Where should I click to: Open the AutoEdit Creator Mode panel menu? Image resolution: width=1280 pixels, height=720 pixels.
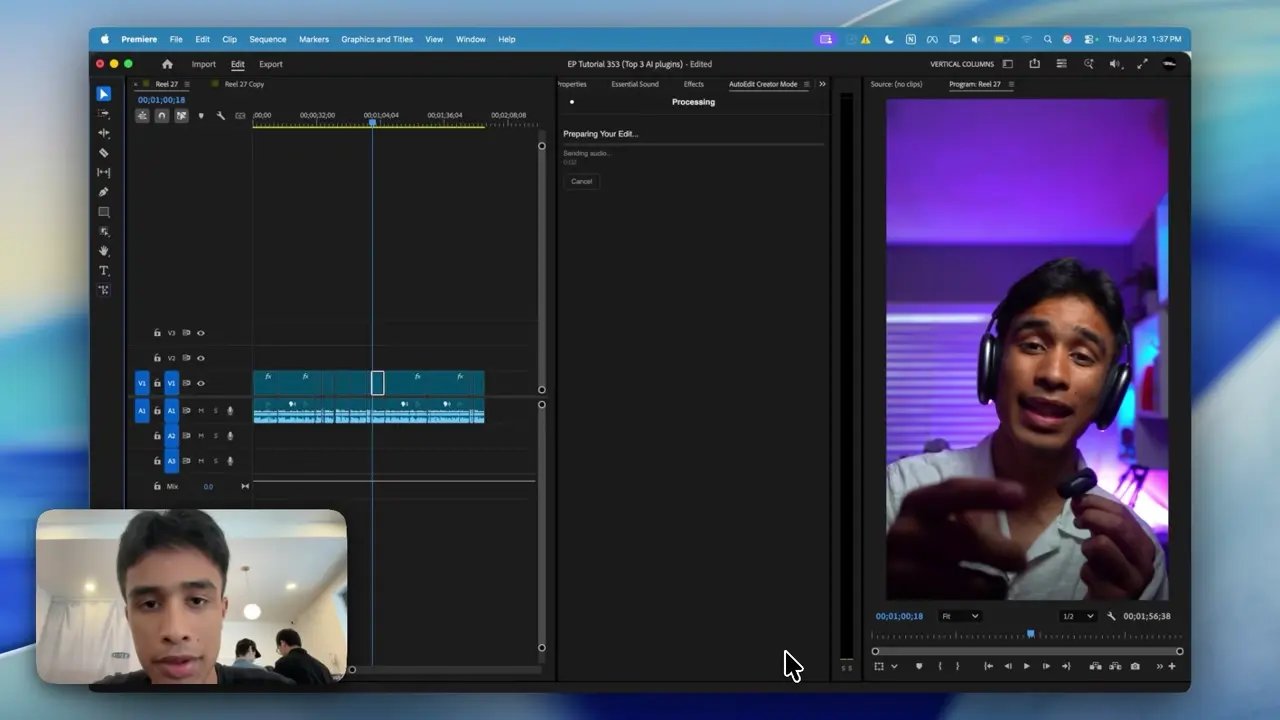coord(807,84)
